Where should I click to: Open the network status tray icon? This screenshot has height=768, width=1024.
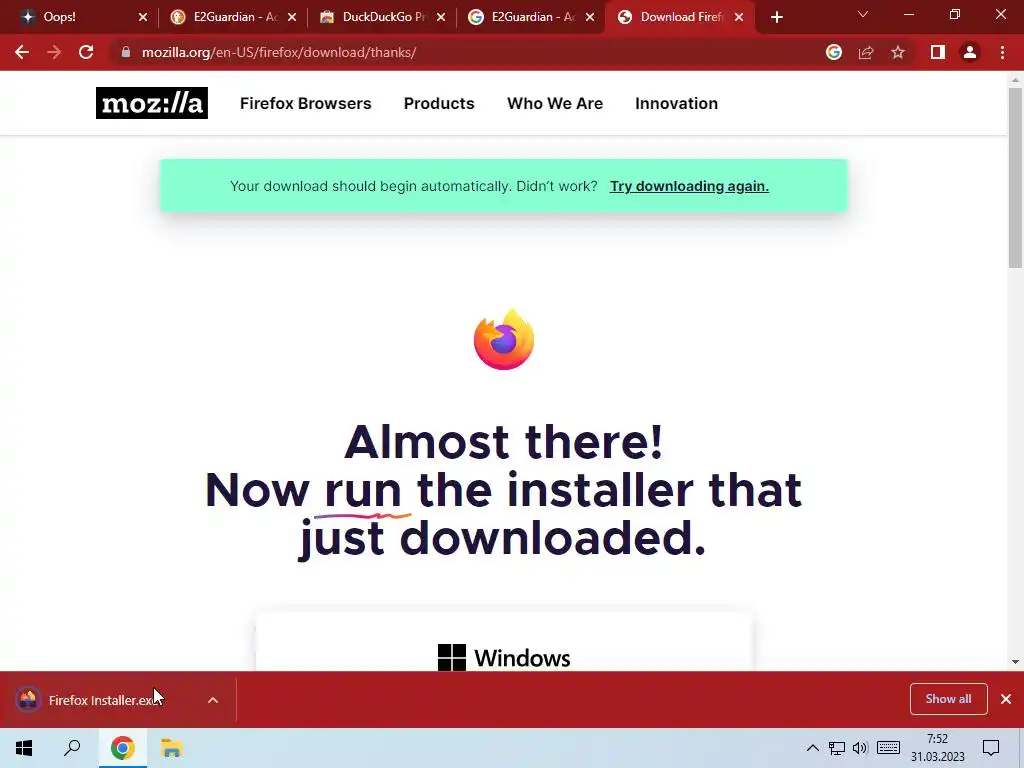point(837,748)
